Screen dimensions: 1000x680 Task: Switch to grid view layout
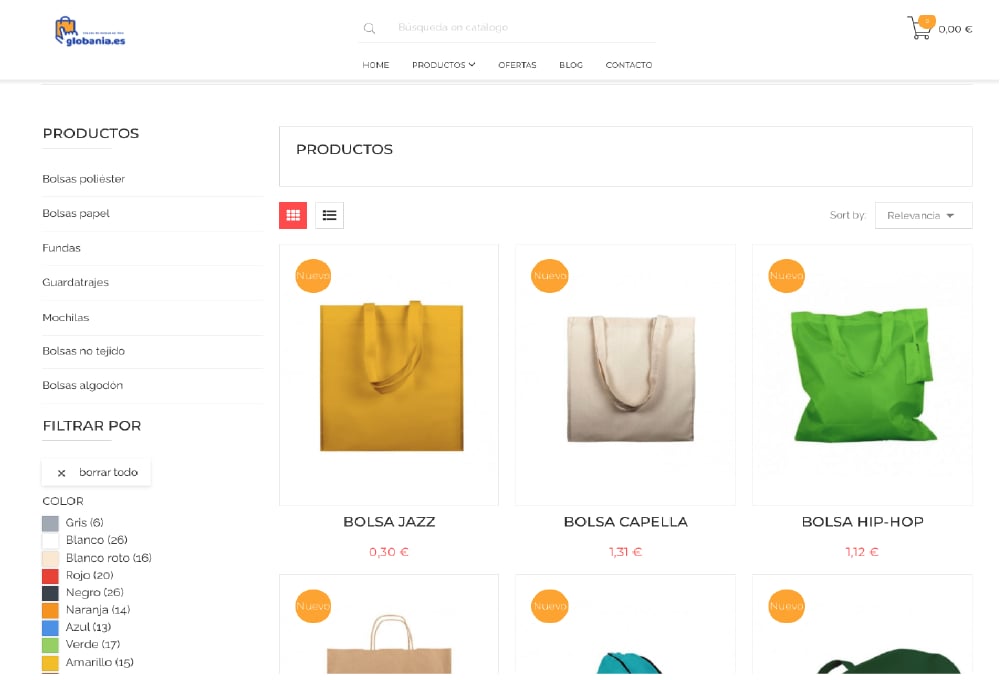coord(293,215)
